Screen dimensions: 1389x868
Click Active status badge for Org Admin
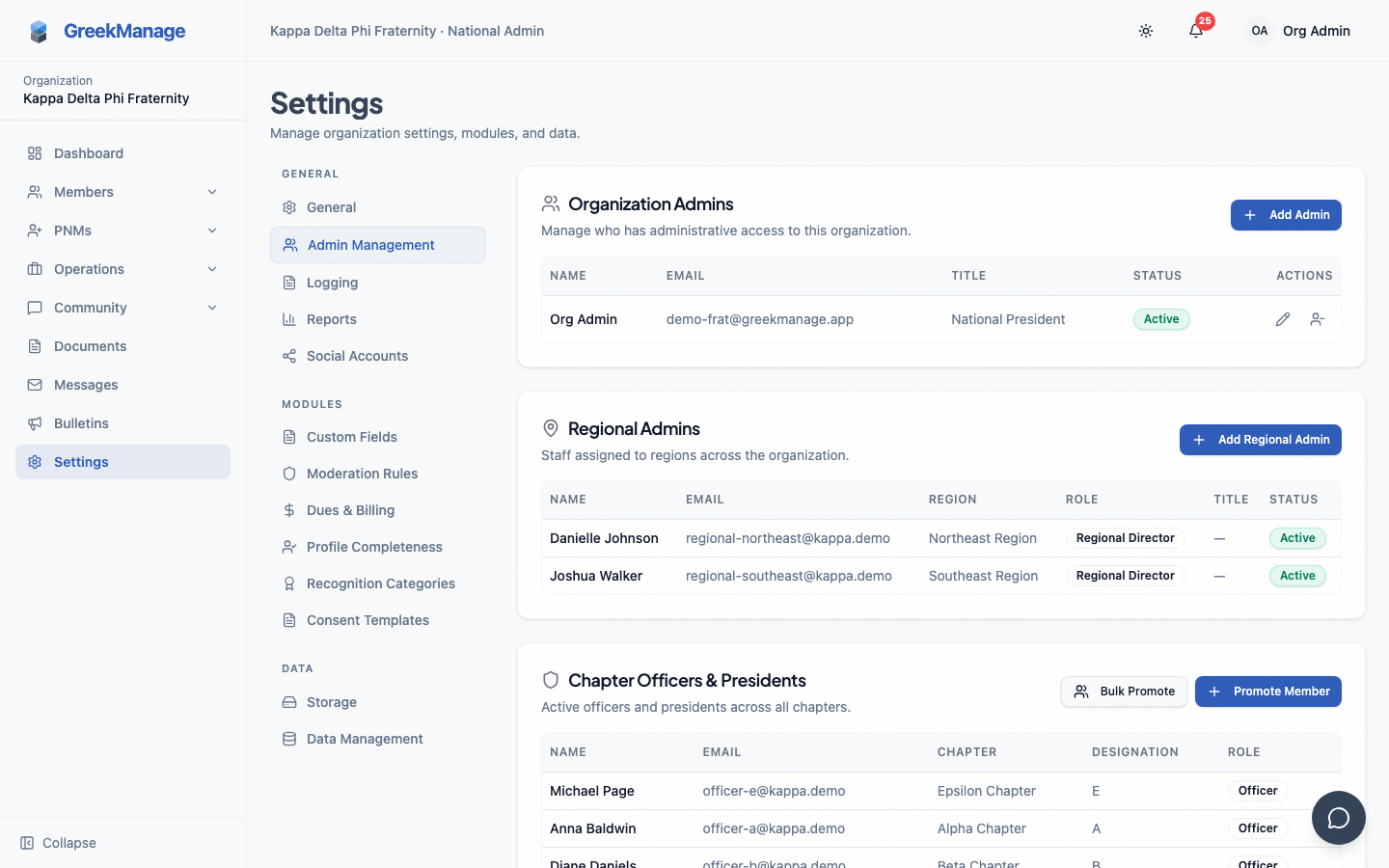click(1161, 319)
